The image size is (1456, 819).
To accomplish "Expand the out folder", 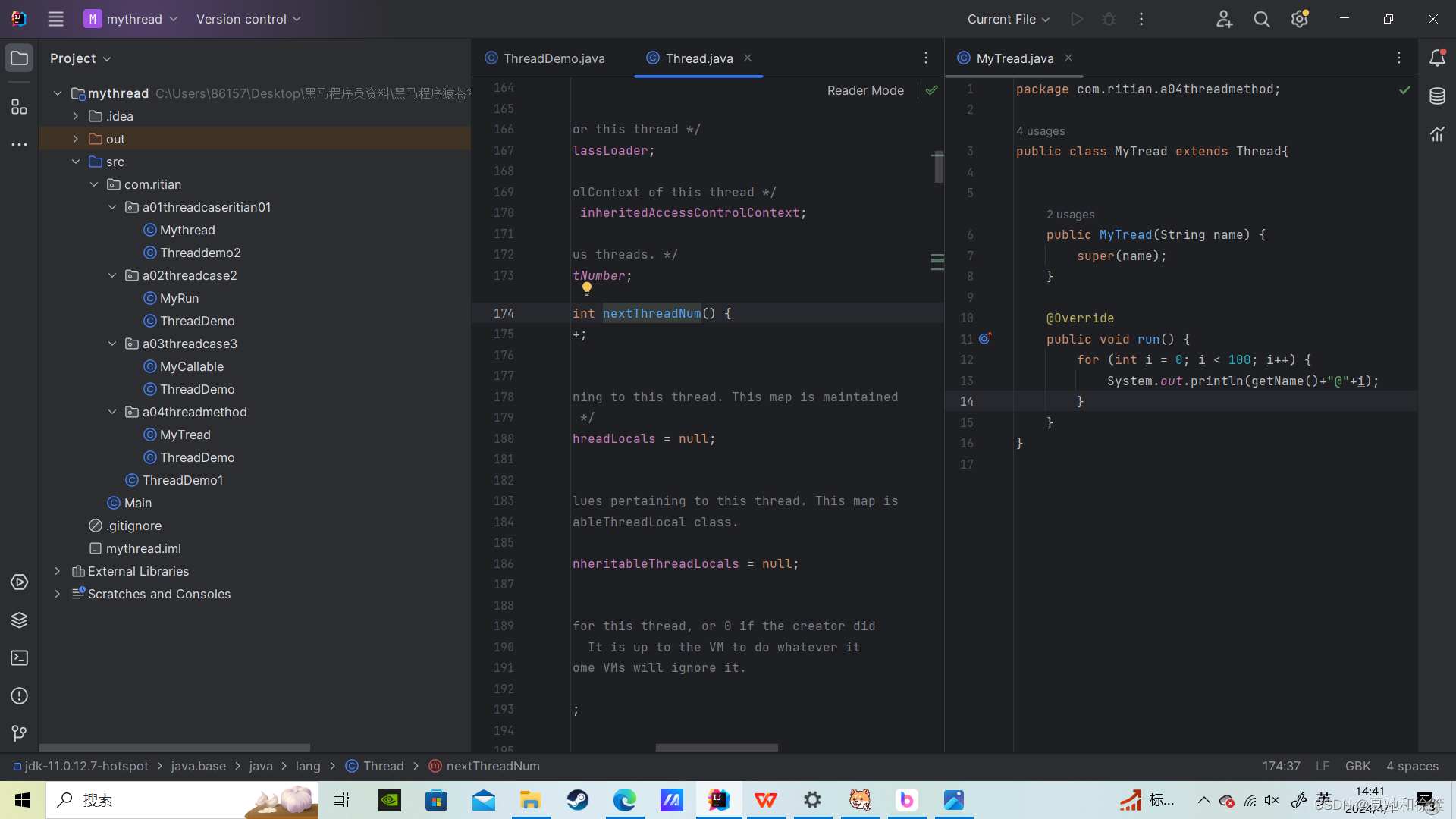I will point(76,139).
